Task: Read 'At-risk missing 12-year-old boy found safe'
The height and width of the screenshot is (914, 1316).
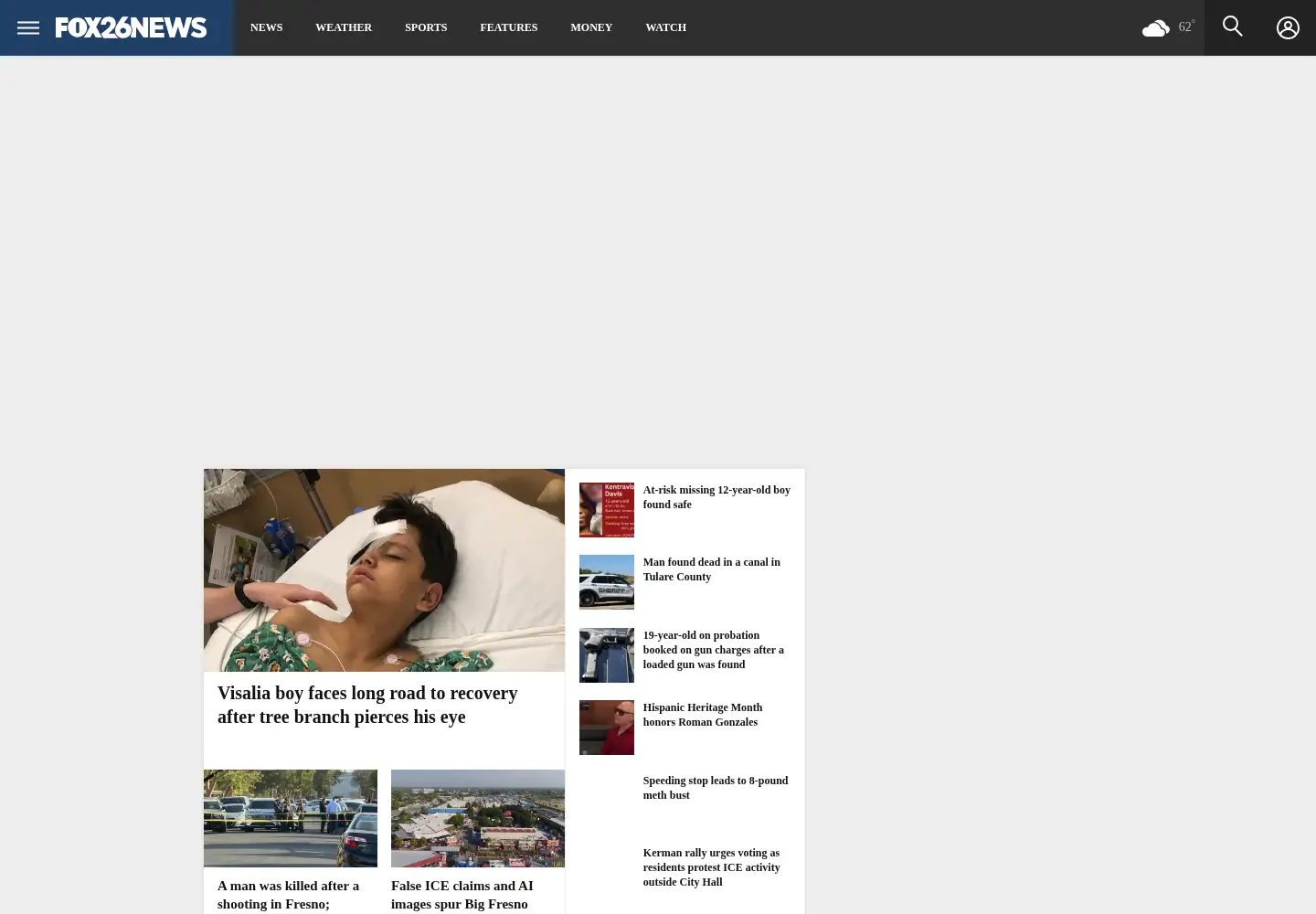Action: pyautogui.click(x=716, y=497)
